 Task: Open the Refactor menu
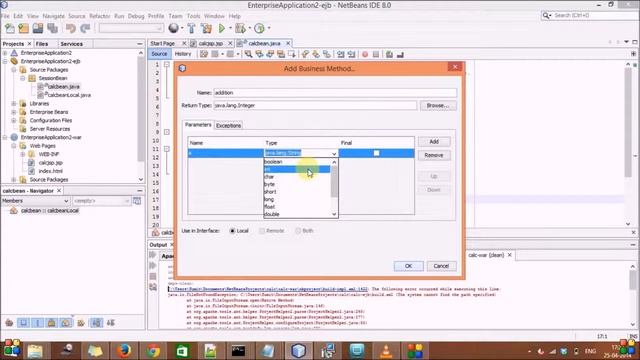pos(100,16)
